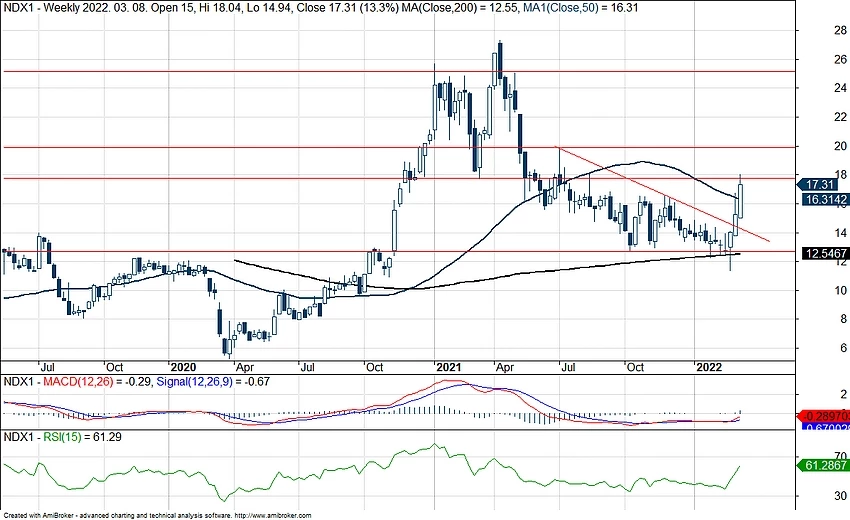Click the Oct label just before 2021
850x520 pixels.
tap(375, 367)
